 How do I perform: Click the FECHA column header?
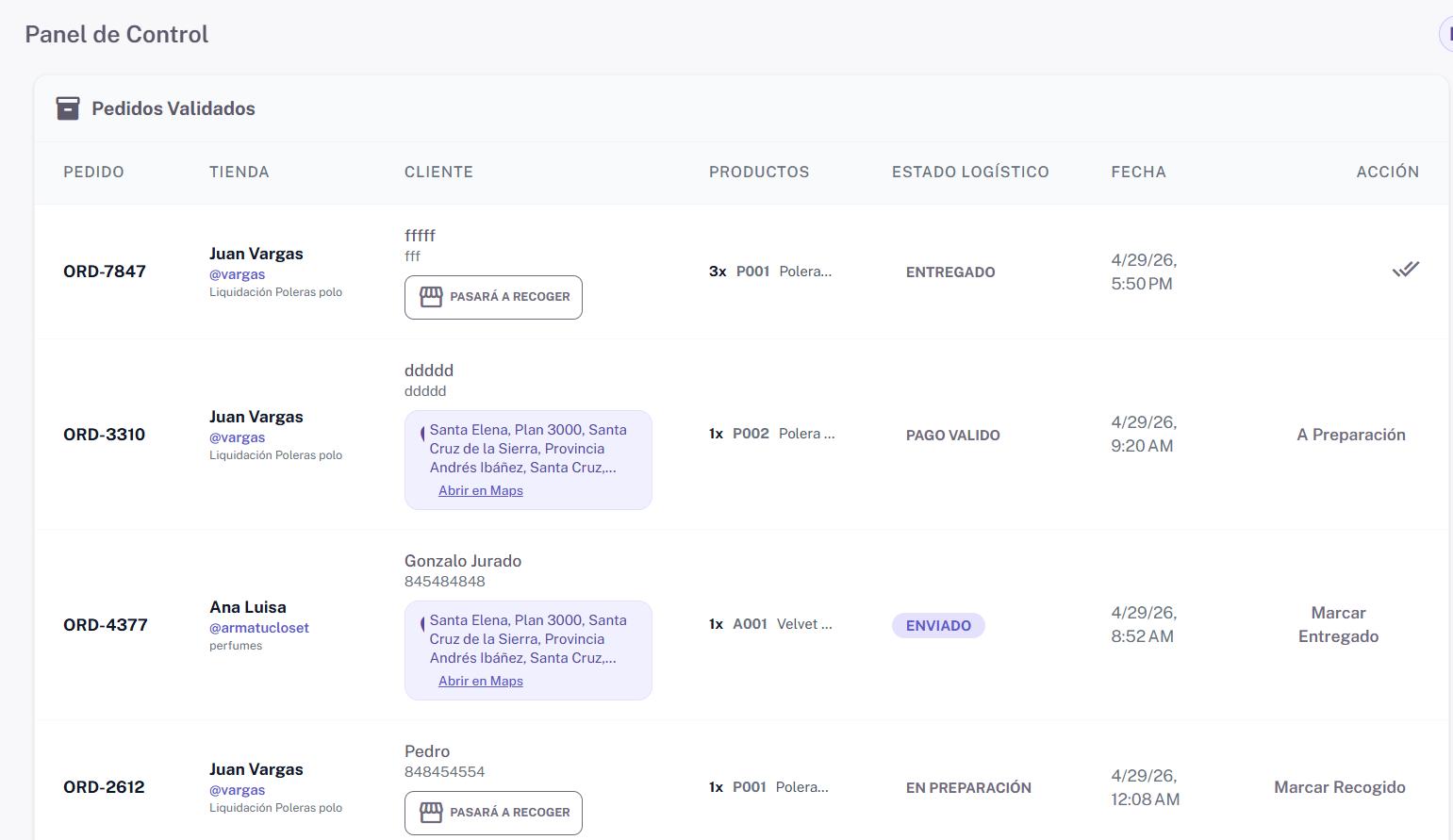1138,172
